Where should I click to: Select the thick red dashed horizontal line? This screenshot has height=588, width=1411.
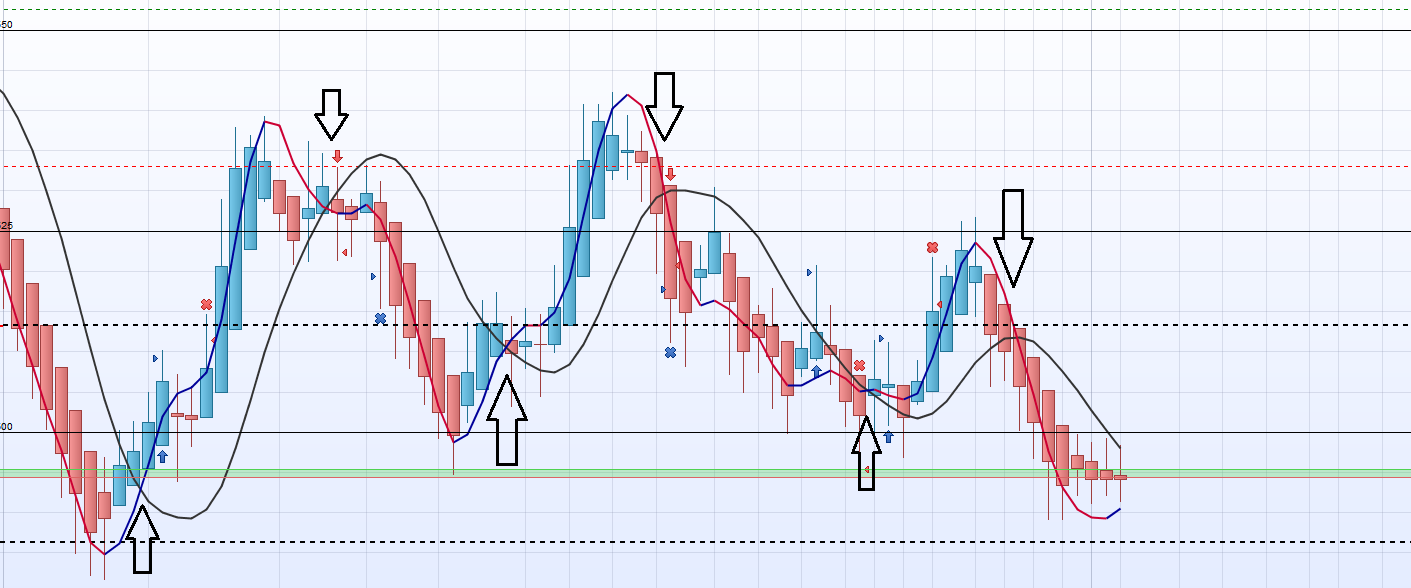coord(705,167)
